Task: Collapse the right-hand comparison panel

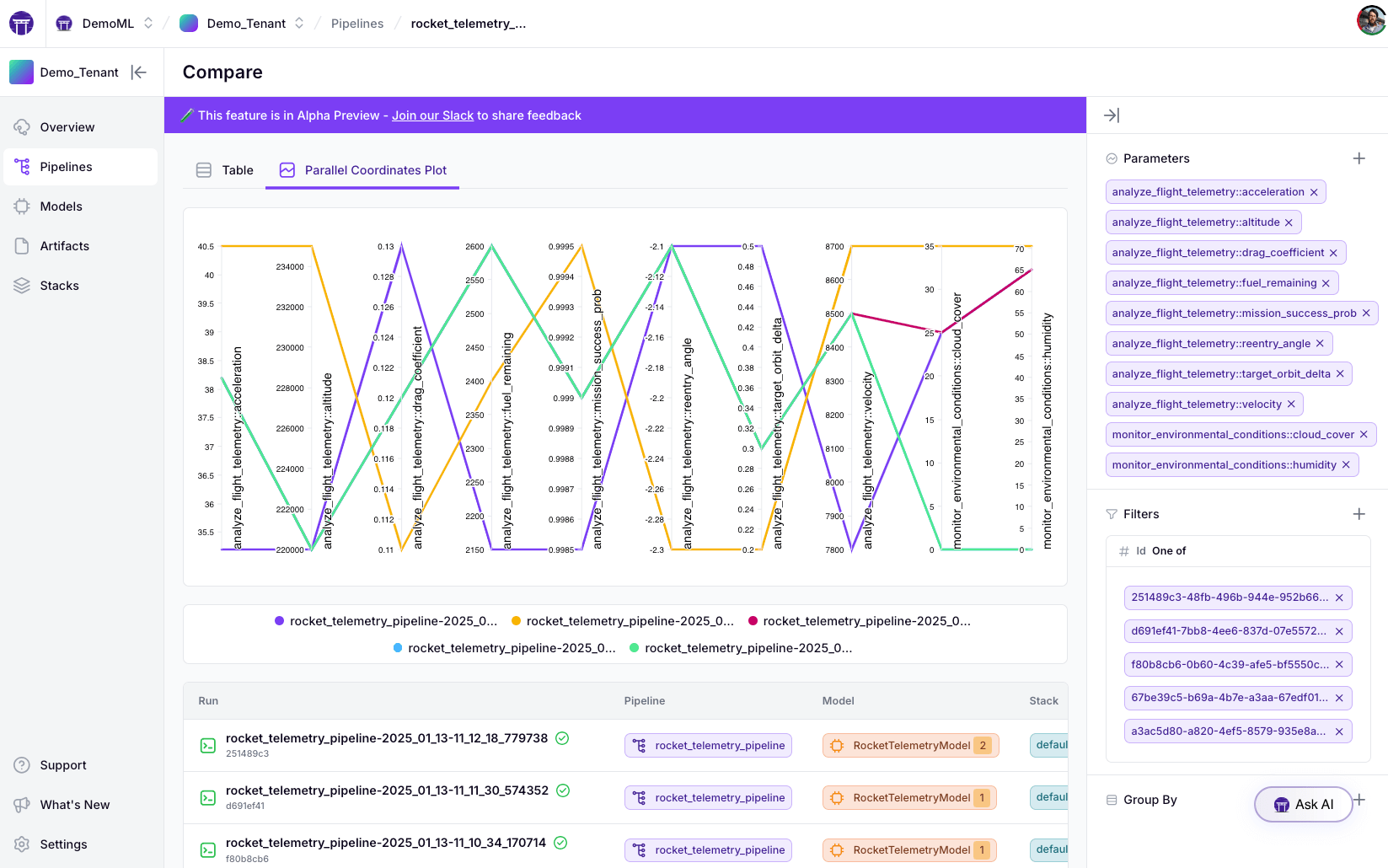Action: click(x=1112, y=115)
